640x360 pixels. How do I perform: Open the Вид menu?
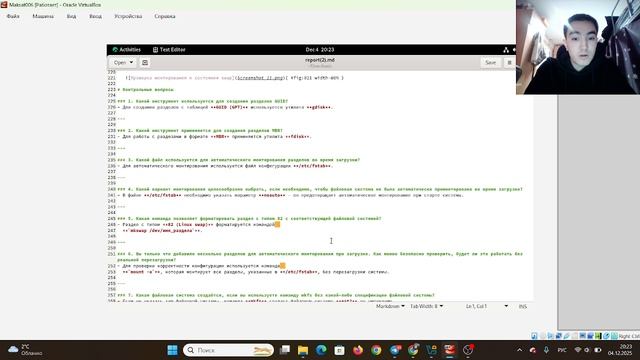(71, 16)
